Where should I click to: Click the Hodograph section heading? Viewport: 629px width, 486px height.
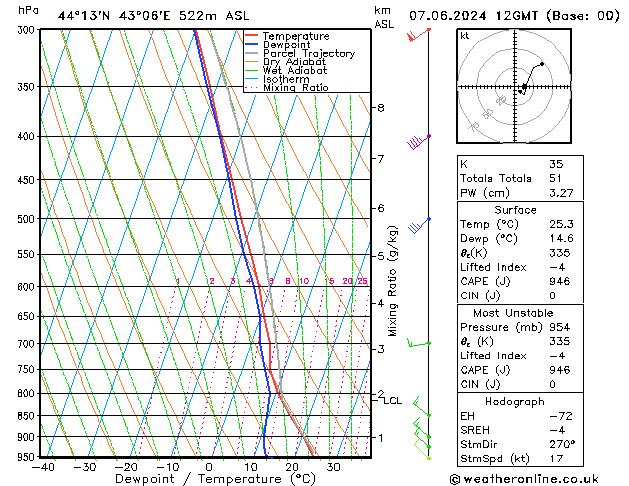(x=515, y=401)
